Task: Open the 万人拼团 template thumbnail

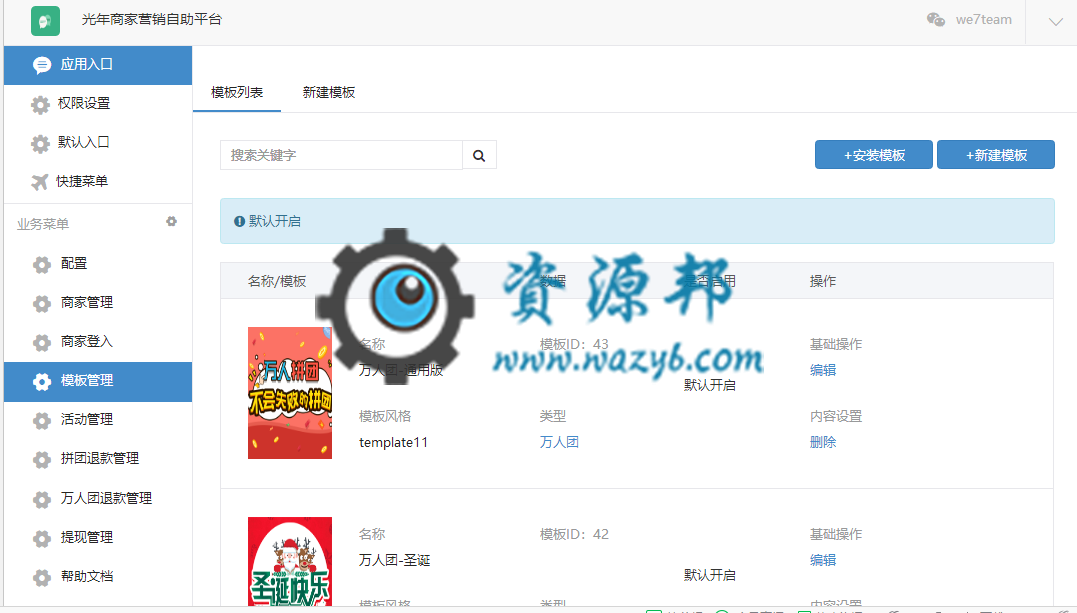Action: pos(290,393)
